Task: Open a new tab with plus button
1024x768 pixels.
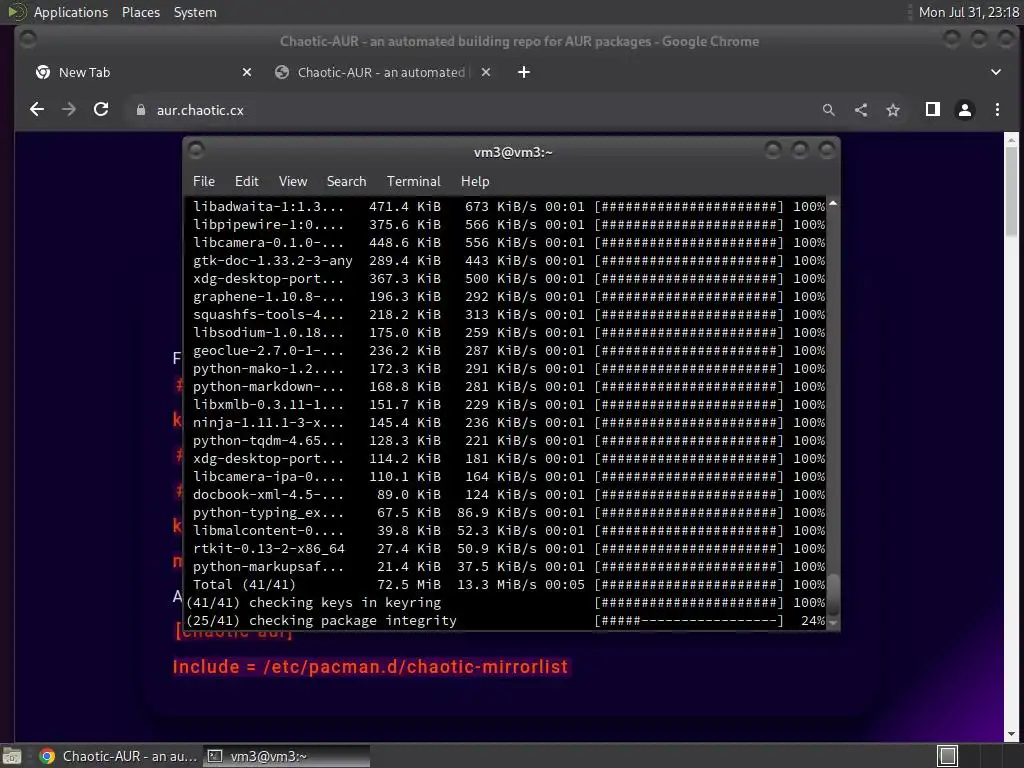Action: point(524,72)
